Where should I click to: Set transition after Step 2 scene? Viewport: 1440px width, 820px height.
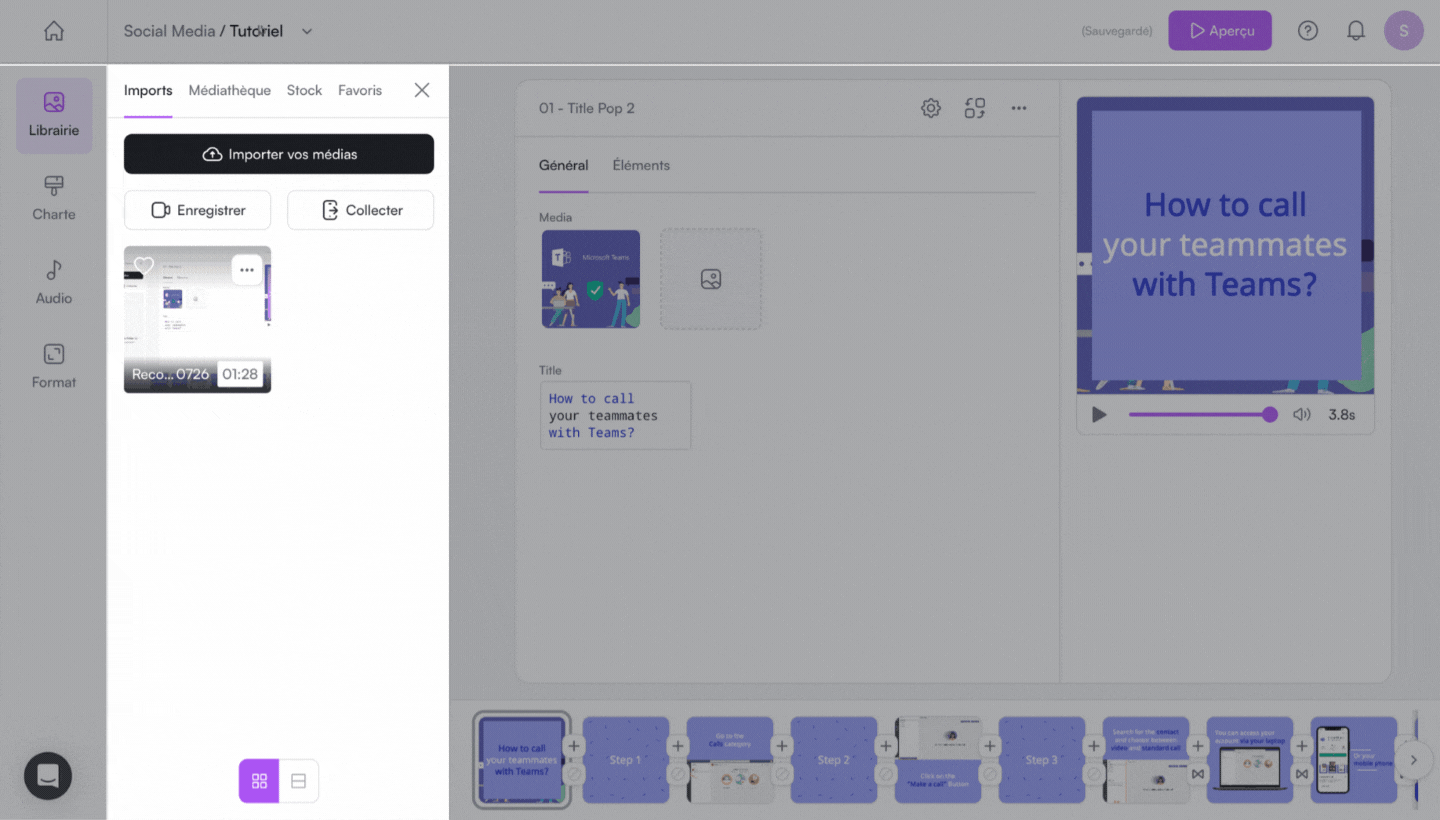pyautogui.click(x=886, y=774)
